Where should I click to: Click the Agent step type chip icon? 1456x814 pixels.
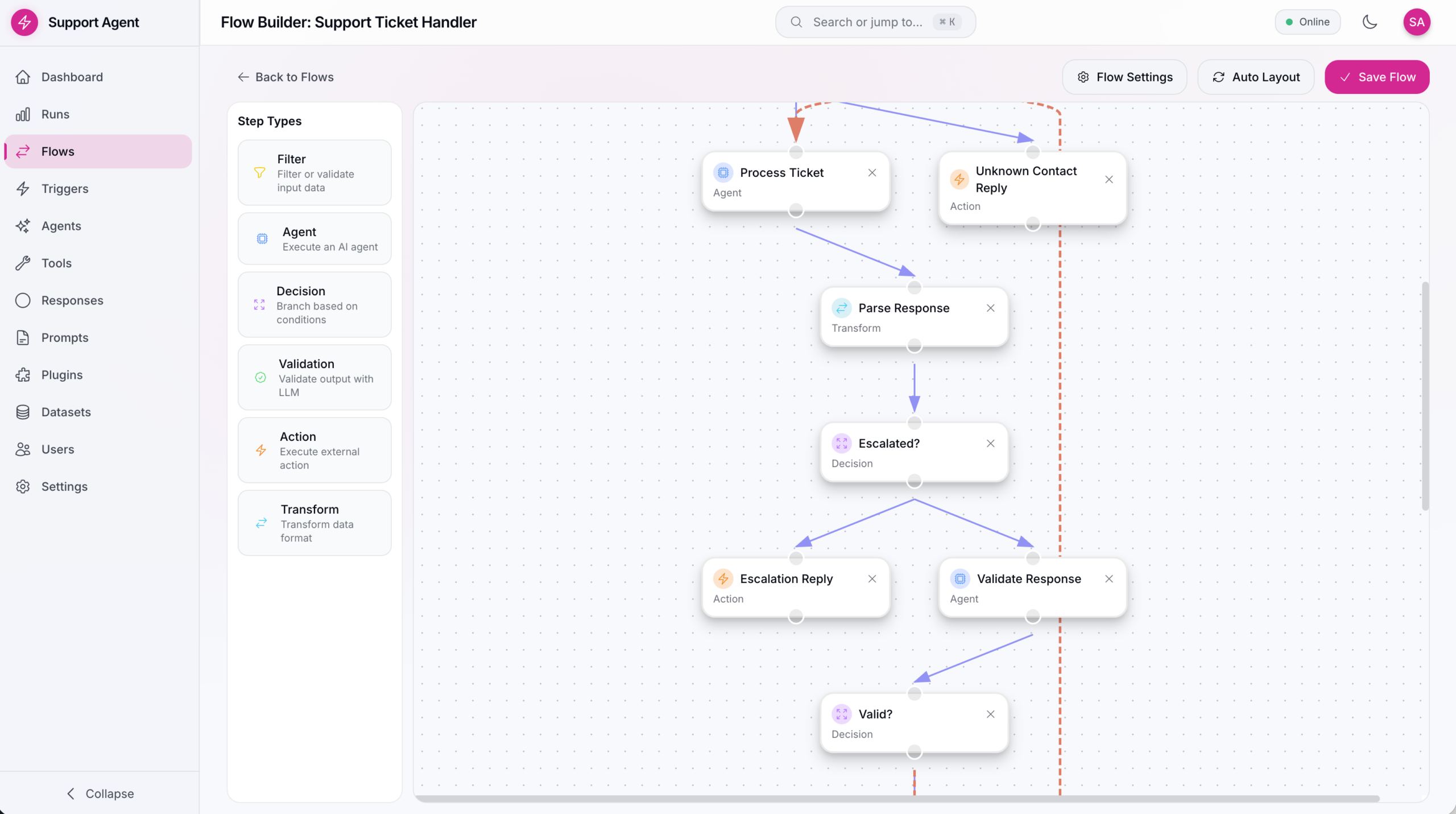tap(262, 239)
